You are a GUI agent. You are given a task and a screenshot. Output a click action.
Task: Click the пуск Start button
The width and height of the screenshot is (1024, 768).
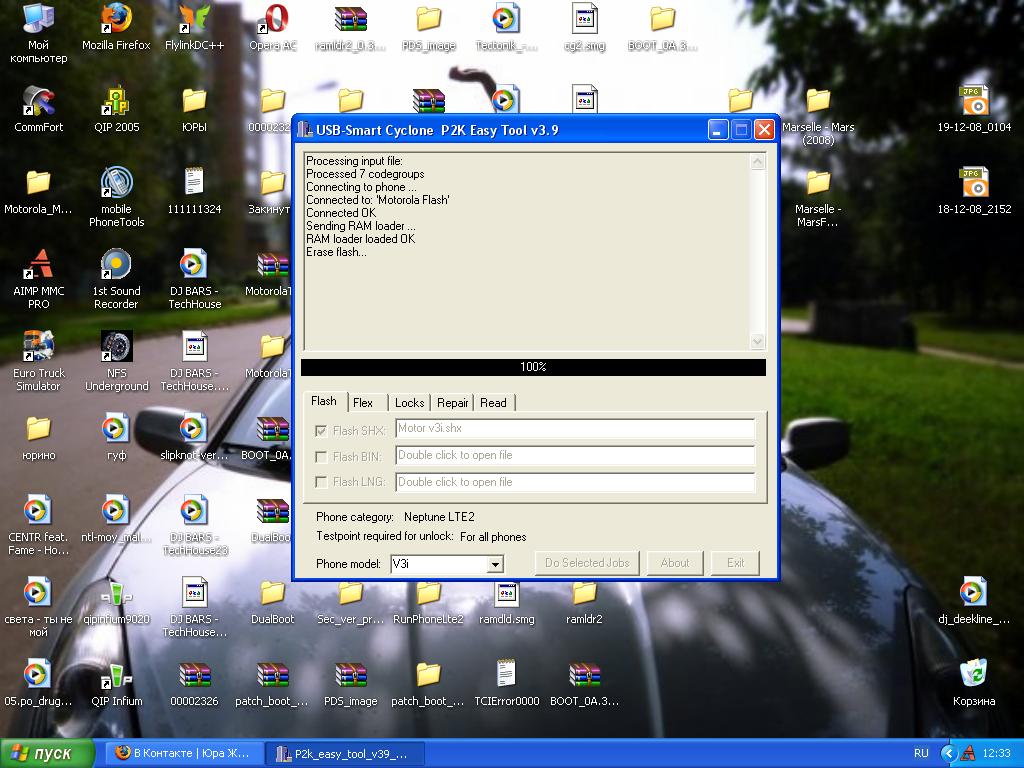tap(47, 754)
